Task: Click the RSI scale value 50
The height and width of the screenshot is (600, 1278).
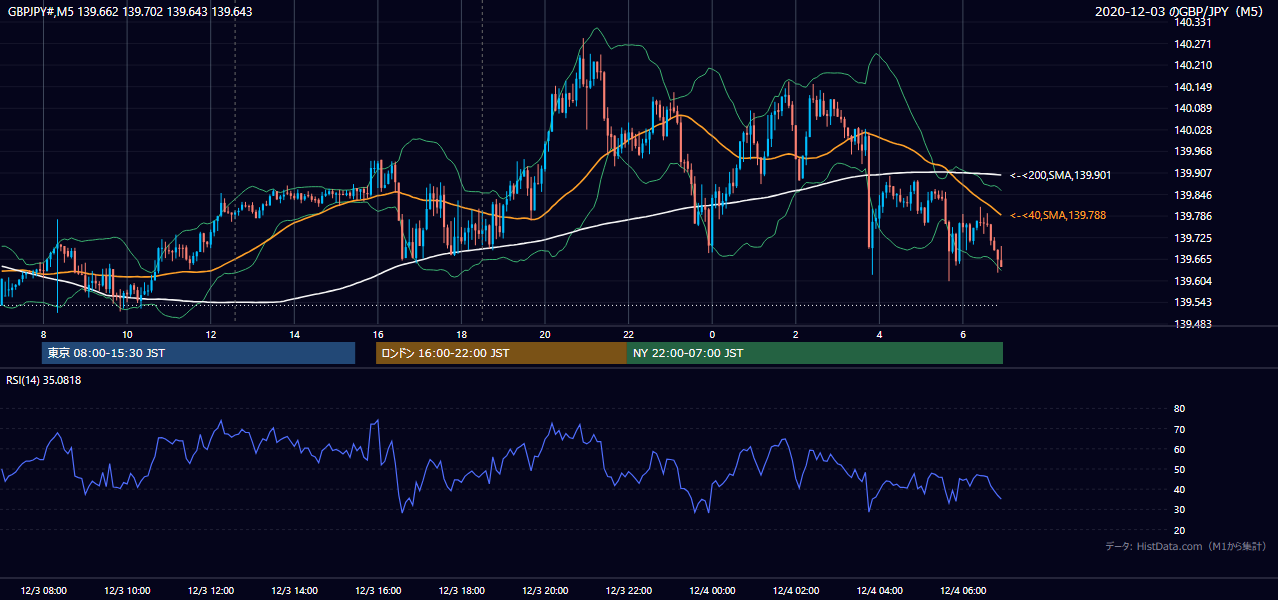Action: (1179, 469)
